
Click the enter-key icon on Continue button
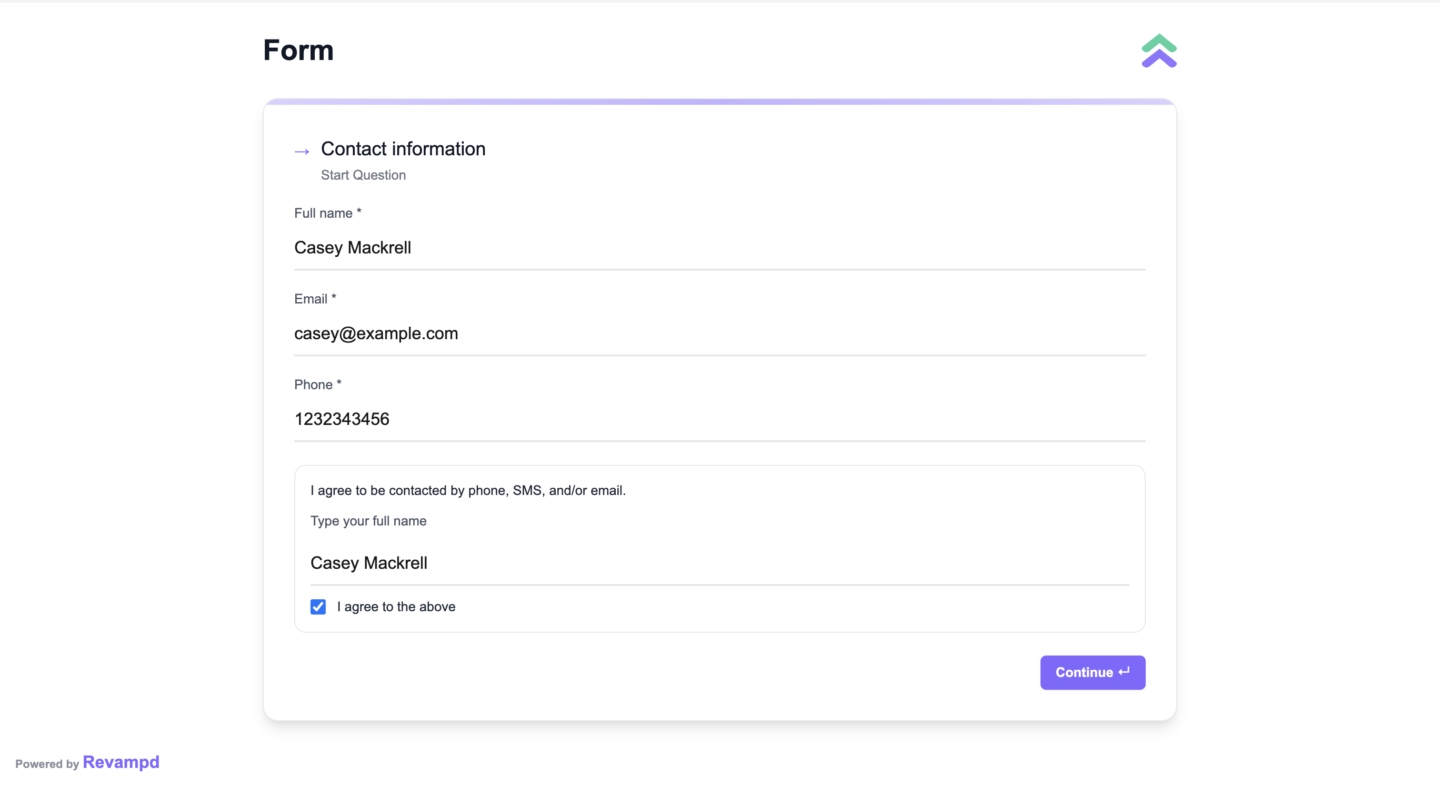(x=1125, y=672)
